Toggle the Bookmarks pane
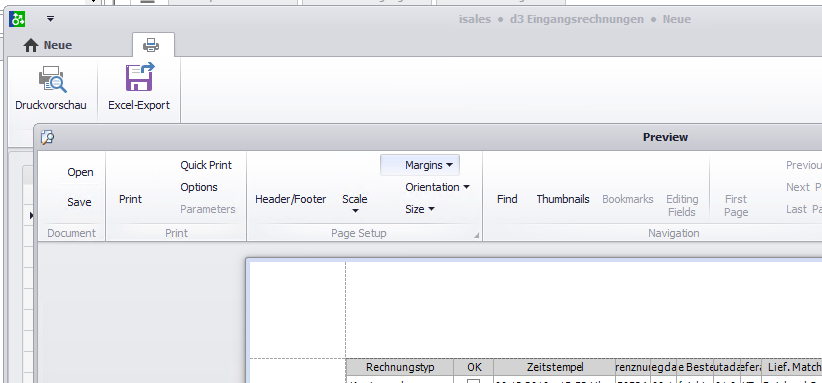Screen dimensions: 822x383 click(x=628, y=199)
